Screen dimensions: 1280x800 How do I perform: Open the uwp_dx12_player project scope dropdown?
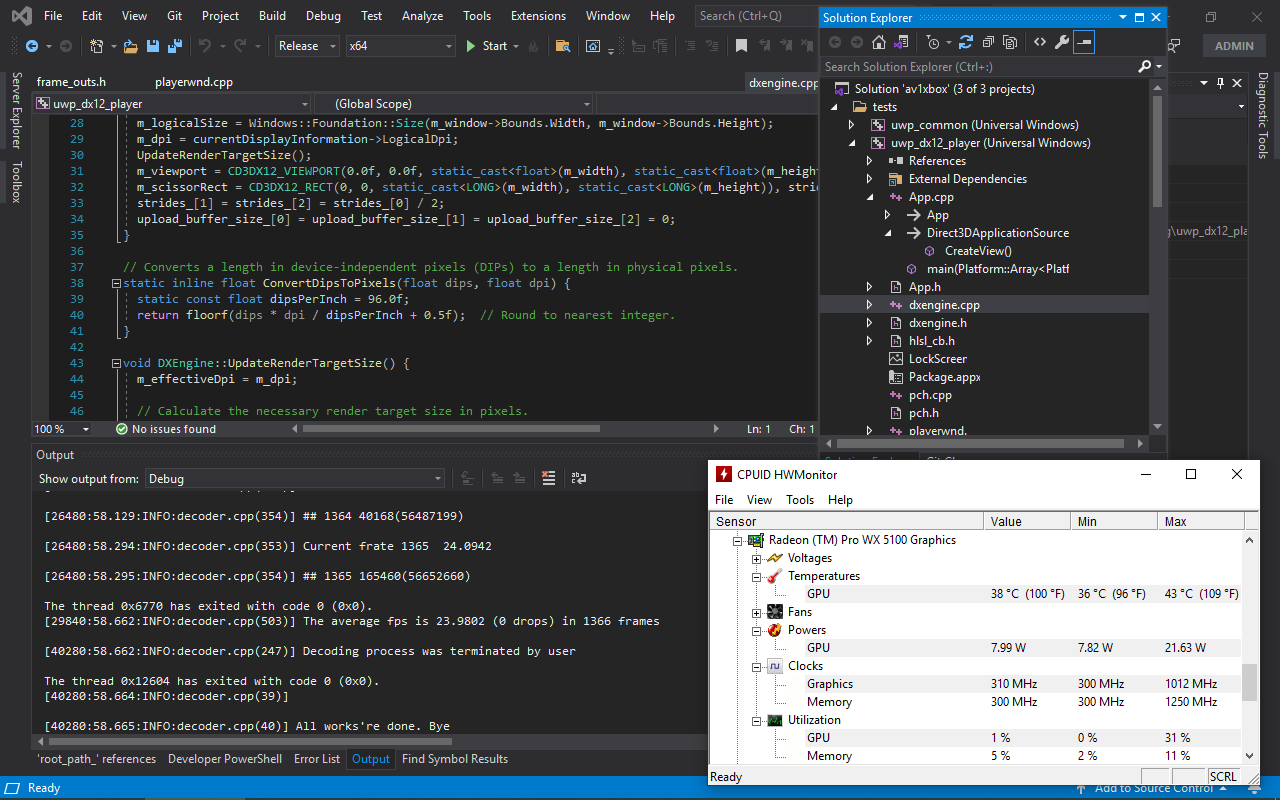pos(172,103)
